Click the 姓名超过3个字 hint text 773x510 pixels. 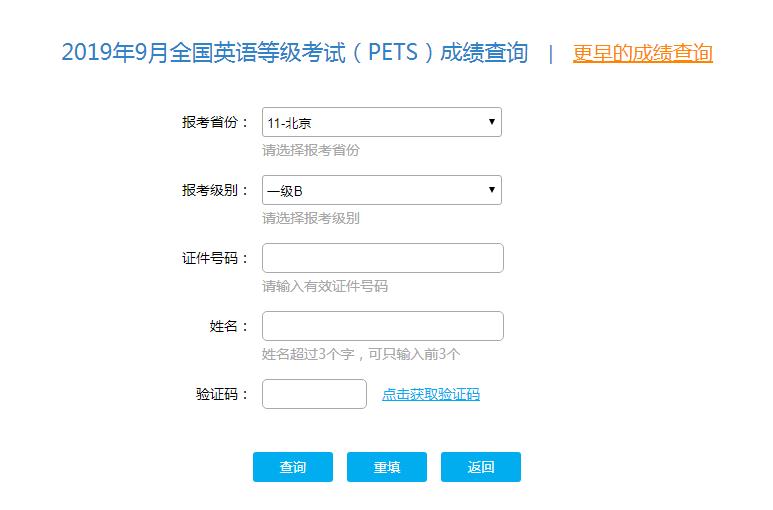coord(360,354)
